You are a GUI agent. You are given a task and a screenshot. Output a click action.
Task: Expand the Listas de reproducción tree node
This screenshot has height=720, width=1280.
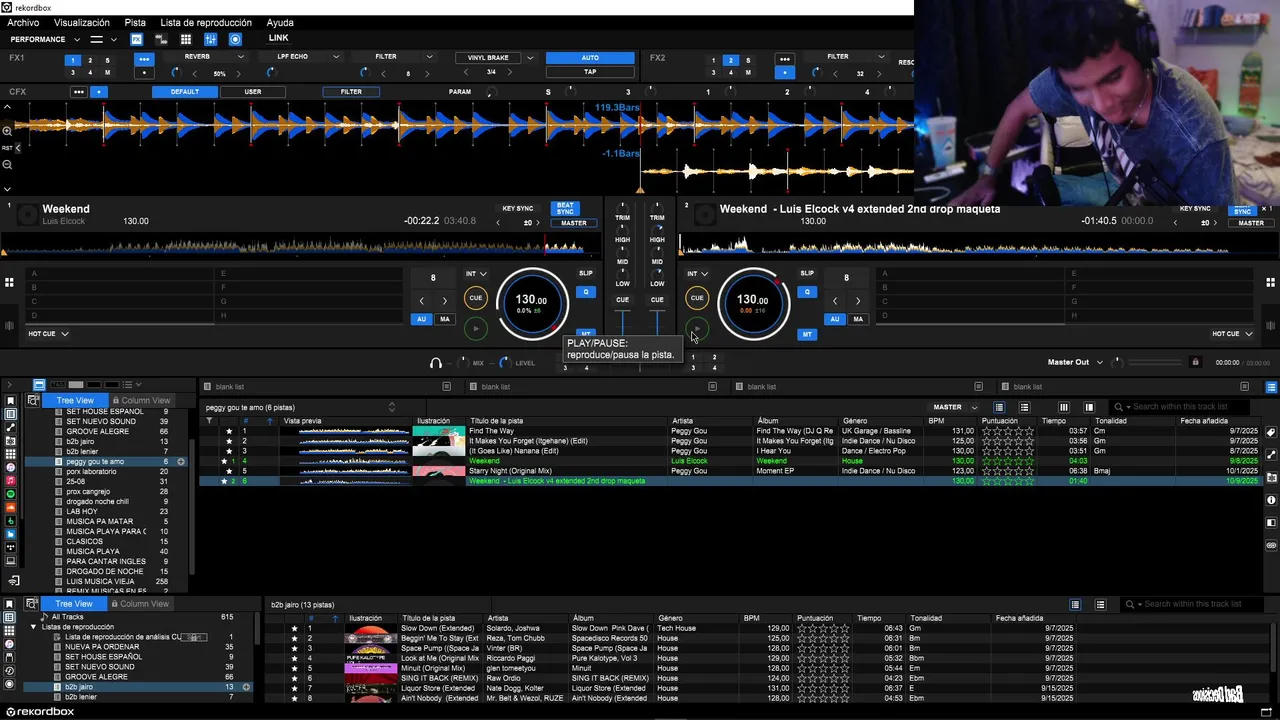33,627
